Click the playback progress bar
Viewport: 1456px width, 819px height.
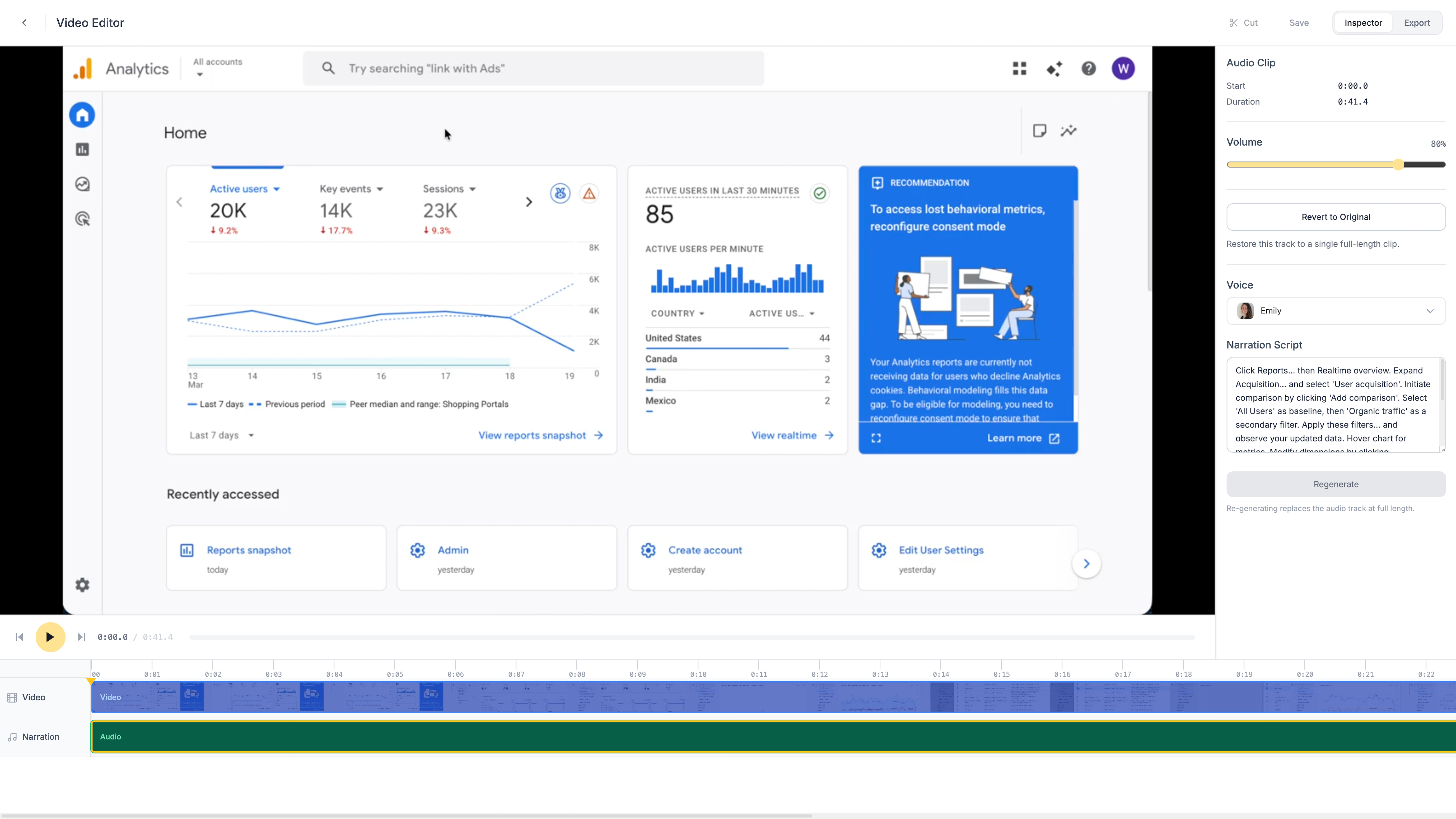[692, 637]
